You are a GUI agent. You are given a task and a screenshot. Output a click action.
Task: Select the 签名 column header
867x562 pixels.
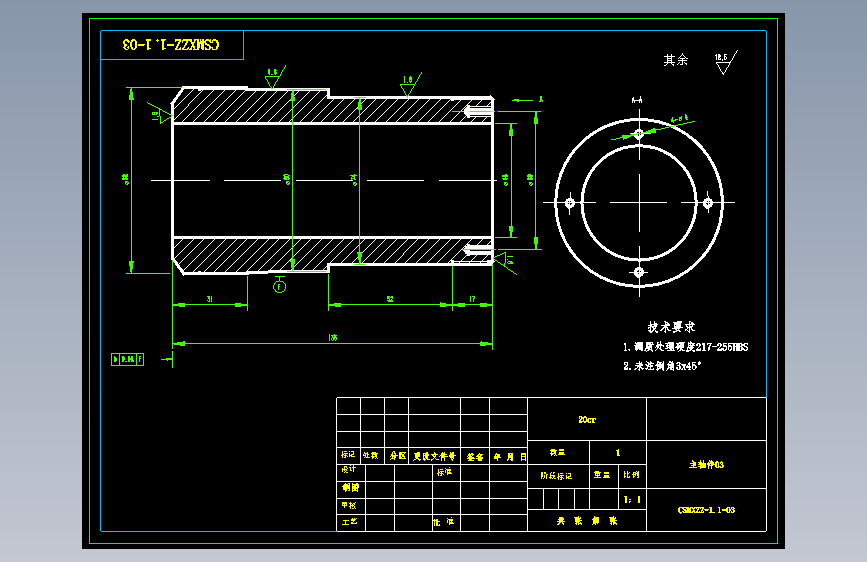pos(475,456)
